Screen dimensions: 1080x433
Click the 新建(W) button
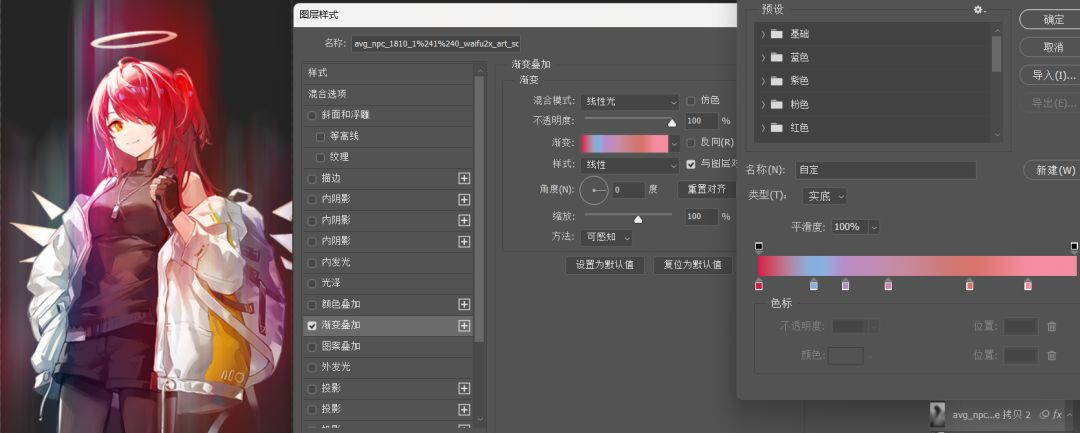(1054, 170)
